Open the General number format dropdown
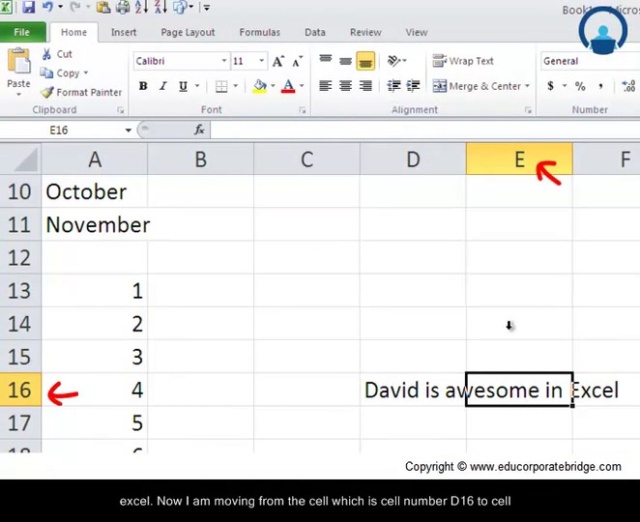 (x=589, y=61)
